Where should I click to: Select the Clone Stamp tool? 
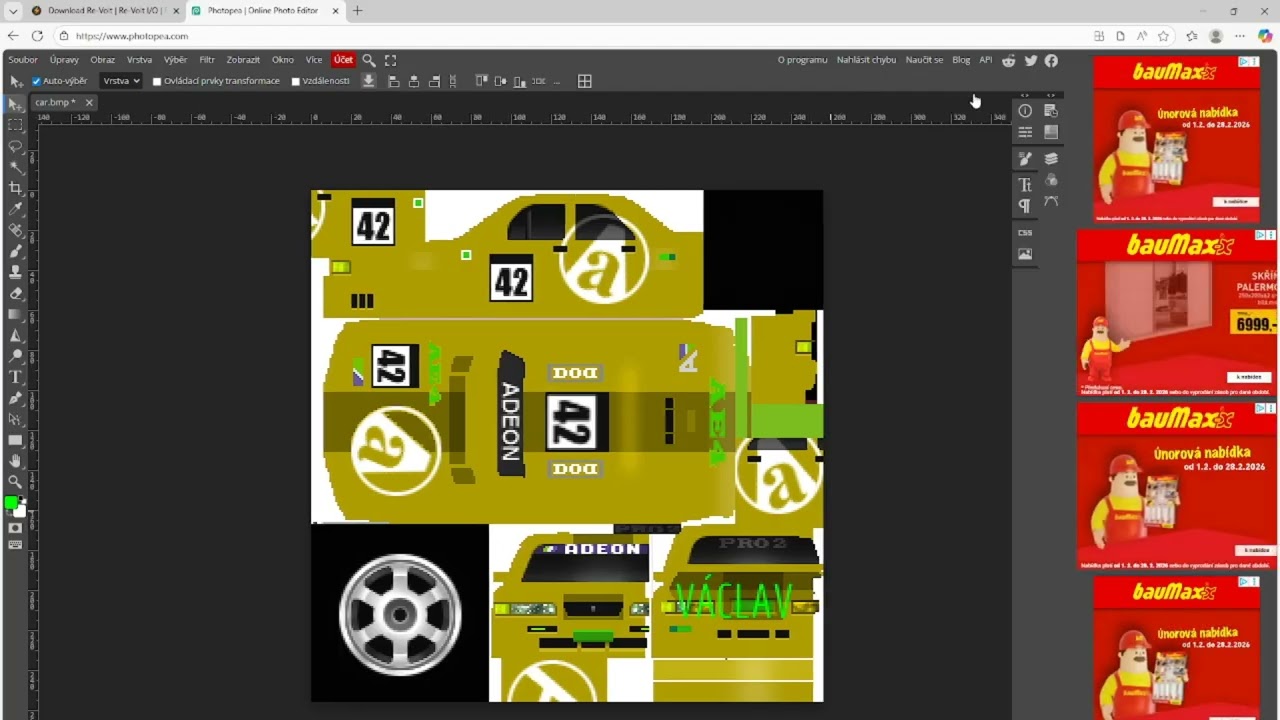tap(15, 272)
